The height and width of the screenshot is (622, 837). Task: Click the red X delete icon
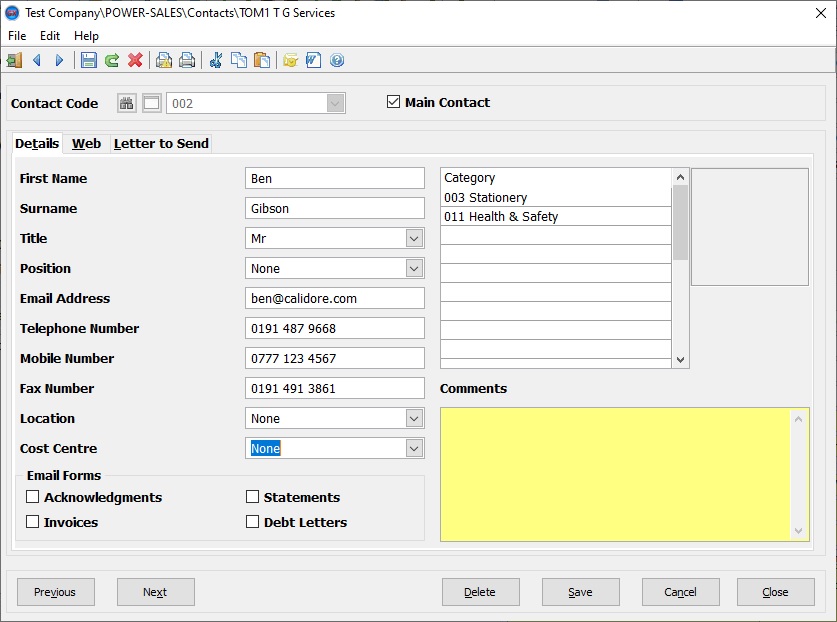point(135,61)
